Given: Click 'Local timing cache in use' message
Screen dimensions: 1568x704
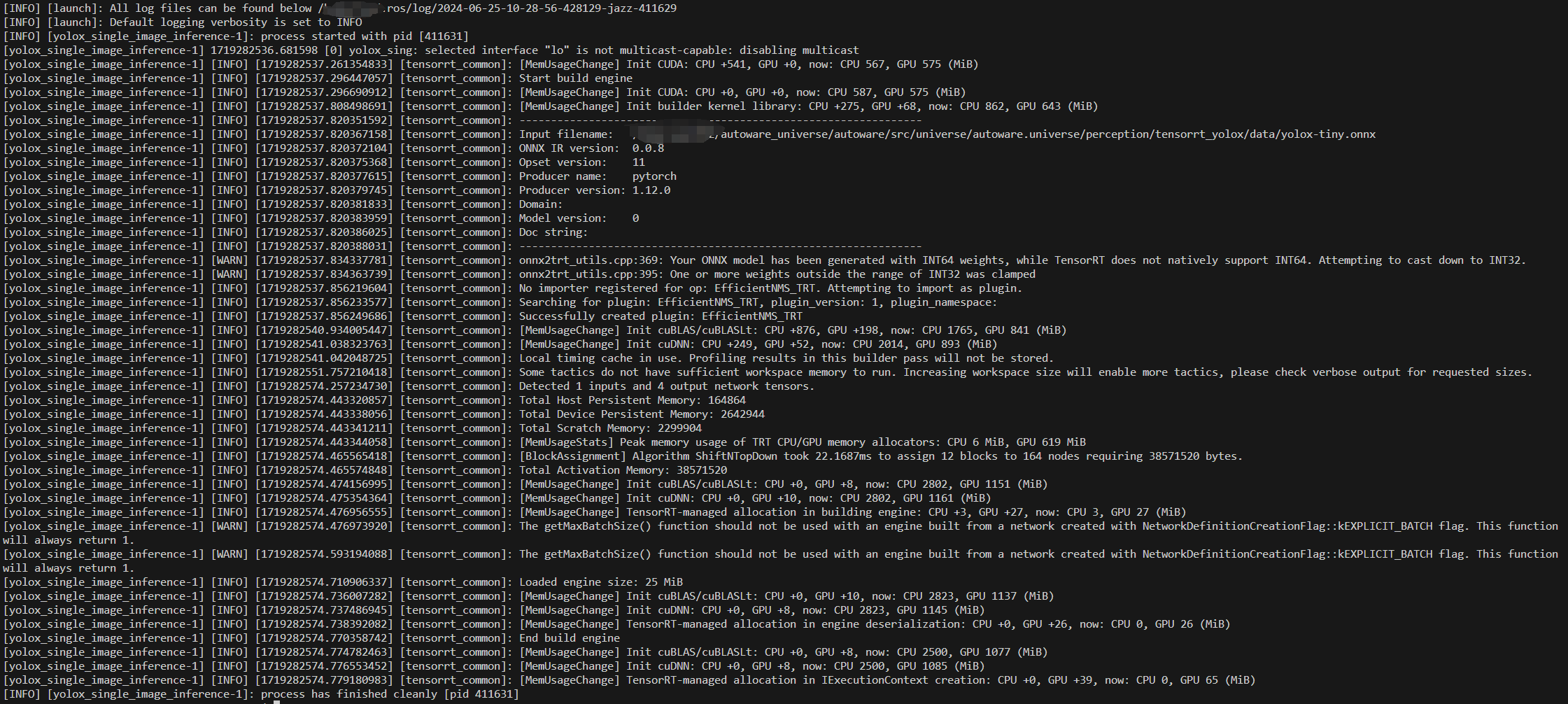Looking at the screenshot, I should click(529, 358).
